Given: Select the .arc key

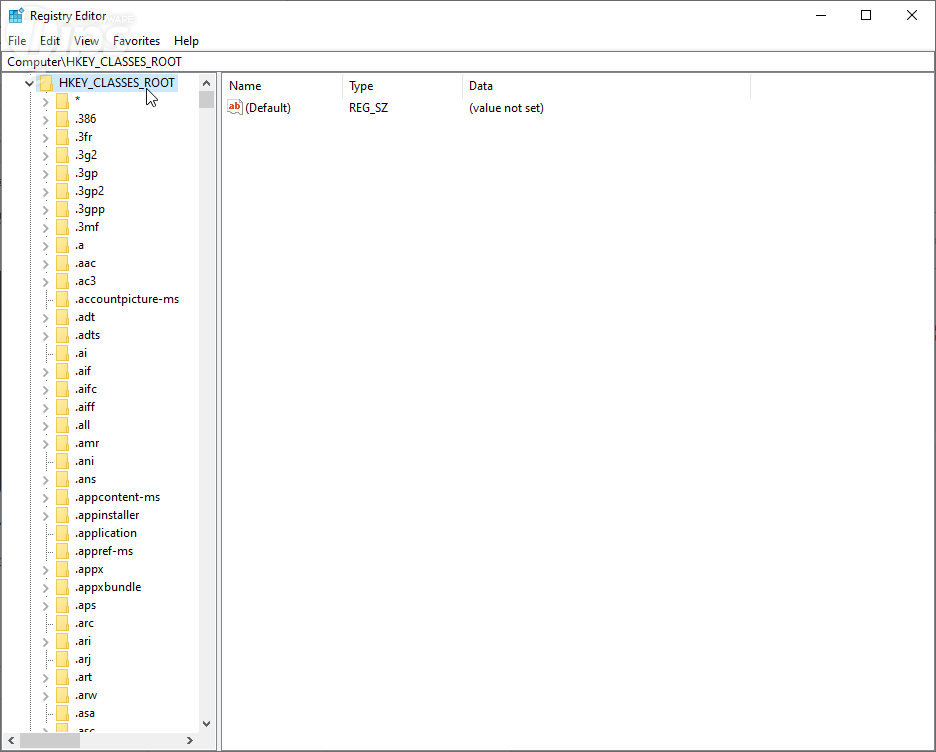Looking at the screenshot, I should tap(84, 623).
